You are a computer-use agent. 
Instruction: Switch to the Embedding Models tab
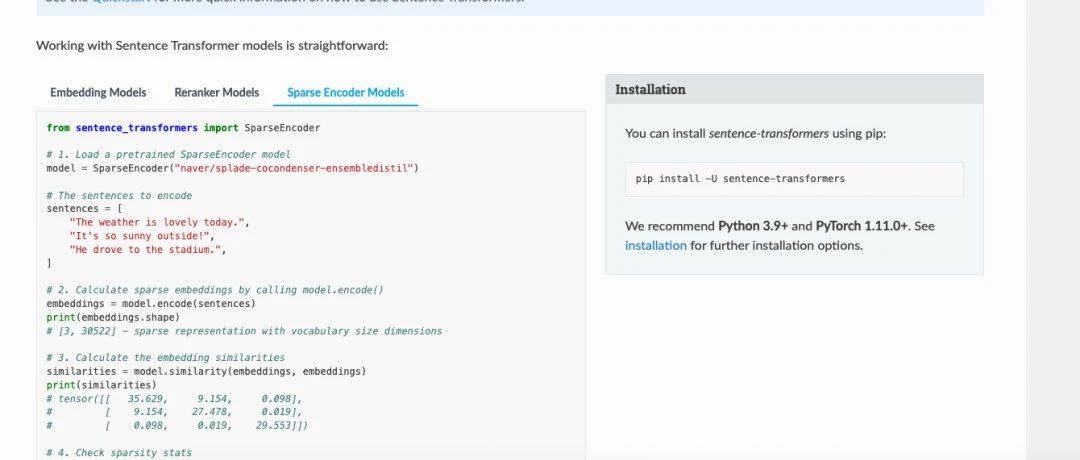98,92
